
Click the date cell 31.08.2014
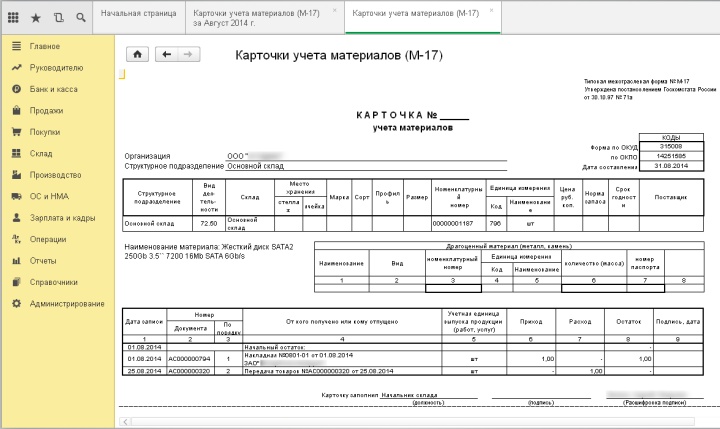pos(671,166)
